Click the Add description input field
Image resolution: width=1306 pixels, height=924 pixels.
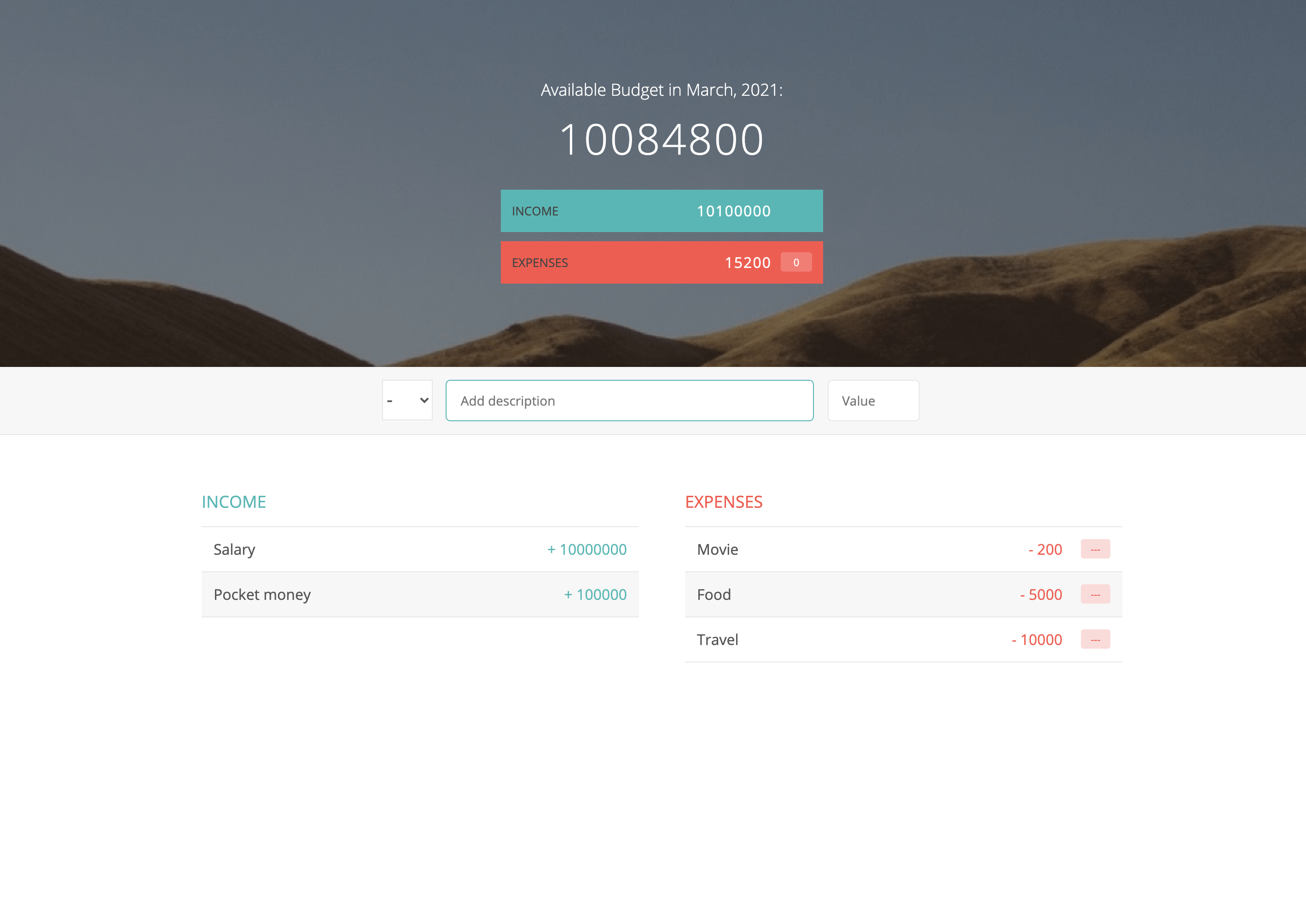pos(629,401)
